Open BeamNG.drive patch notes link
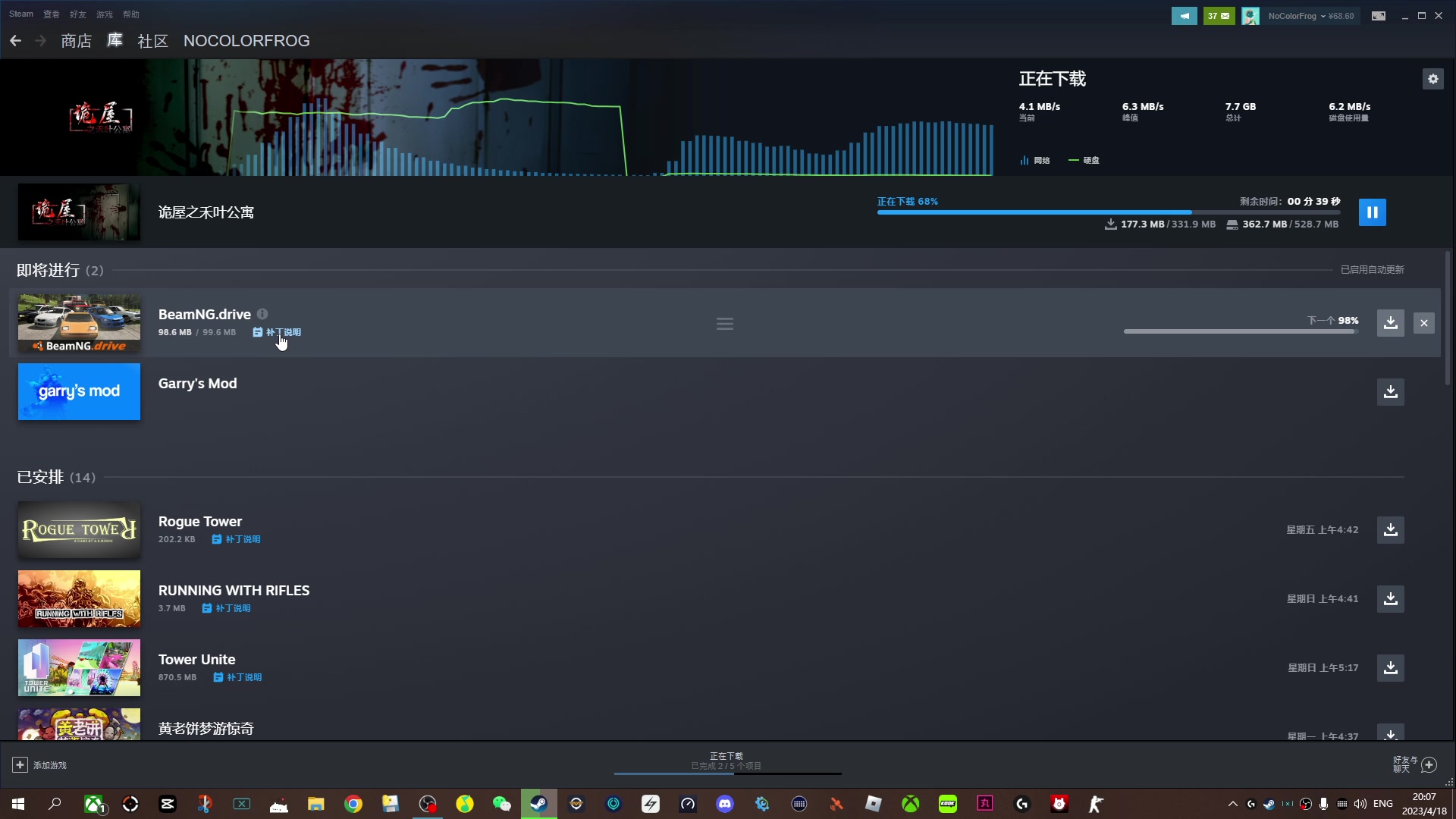The image size is (1456, 819). [x=277, y=332]
